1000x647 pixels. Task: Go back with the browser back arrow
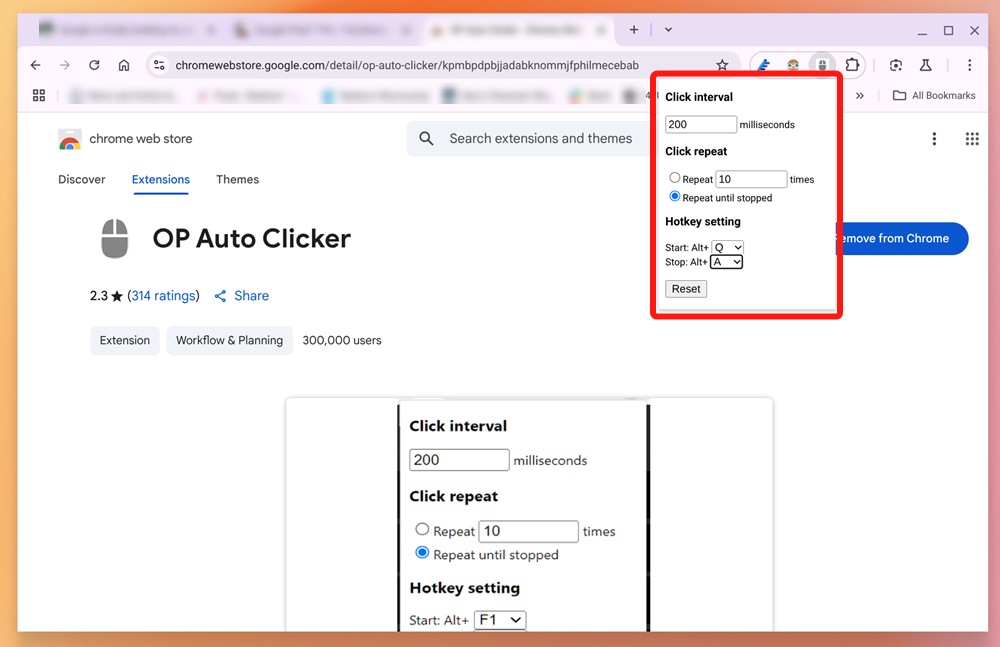36,65
